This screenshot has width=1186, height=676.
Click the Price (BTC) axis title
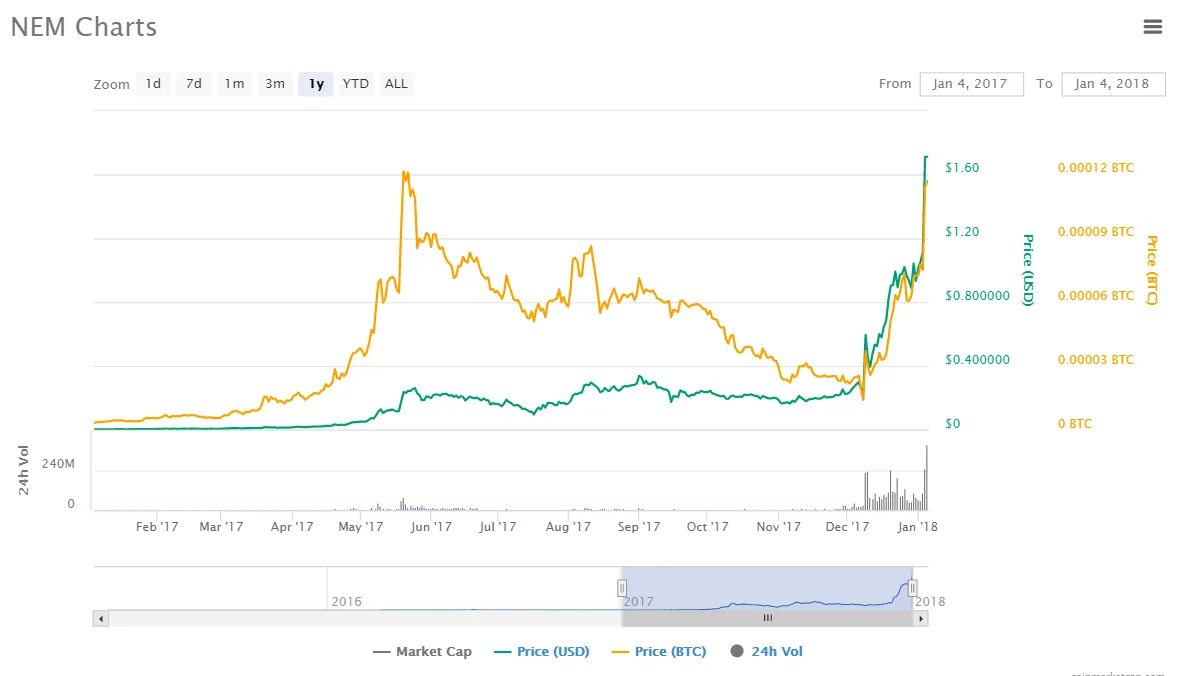click(x=1152, y=270)
